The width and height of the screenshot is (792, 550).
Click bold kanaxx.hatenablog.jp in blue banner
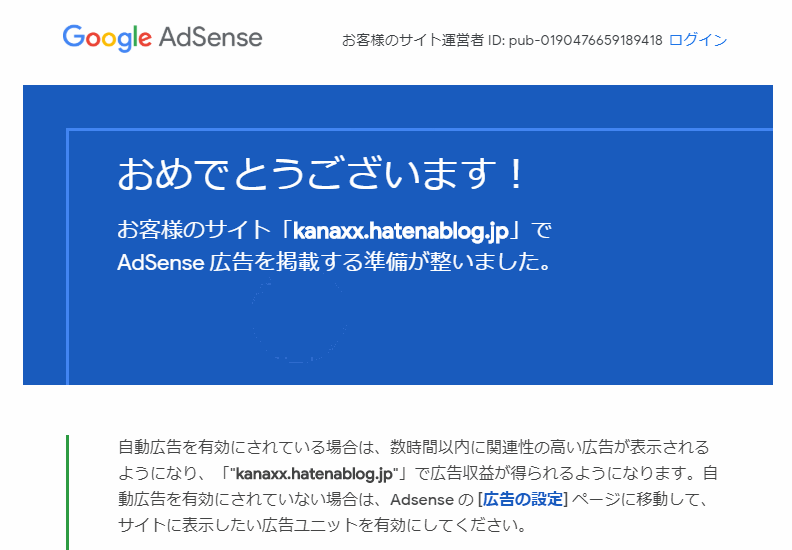pos(401,231)
